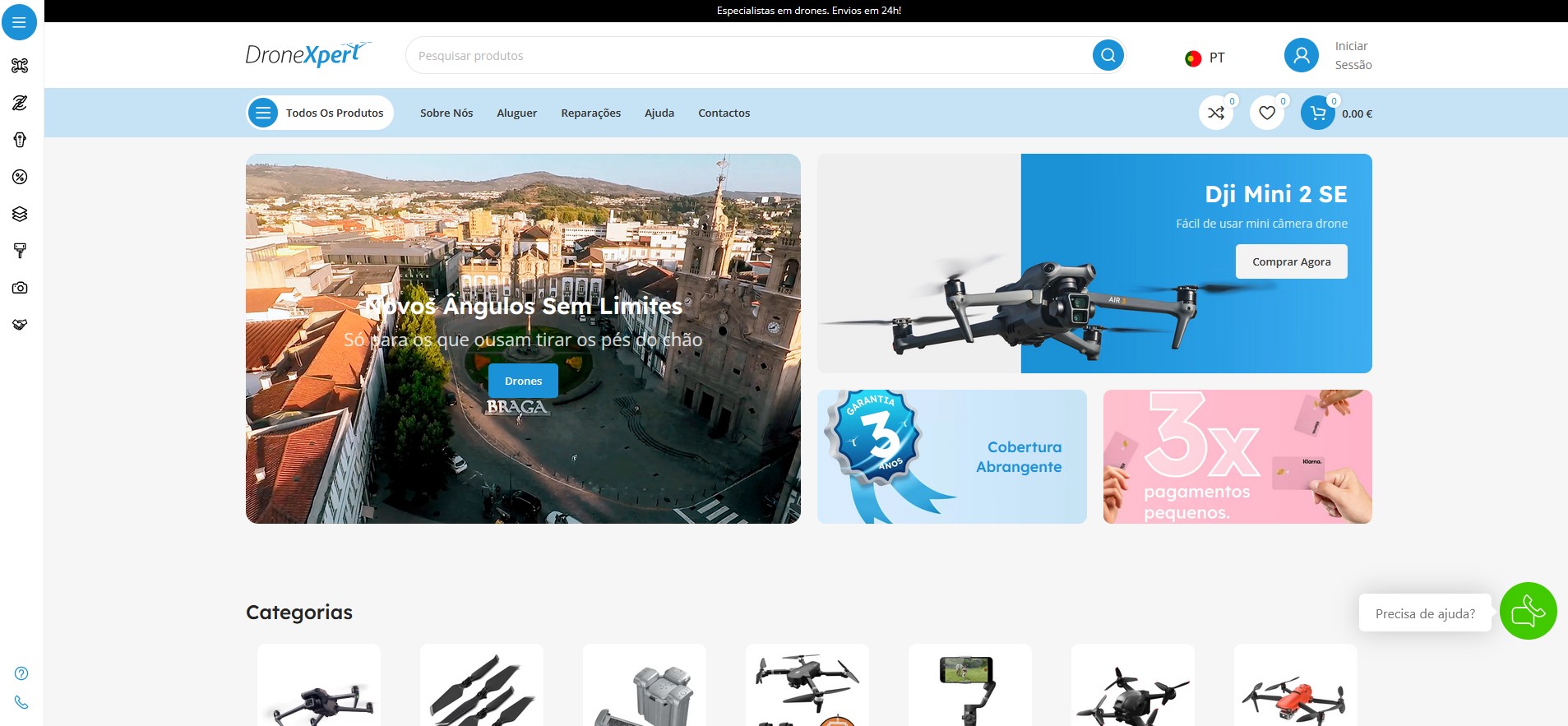1568x726 pixels.
Task: Click the Z-shaped brand icon in the sidebar
Action: [x=20, y=103]
